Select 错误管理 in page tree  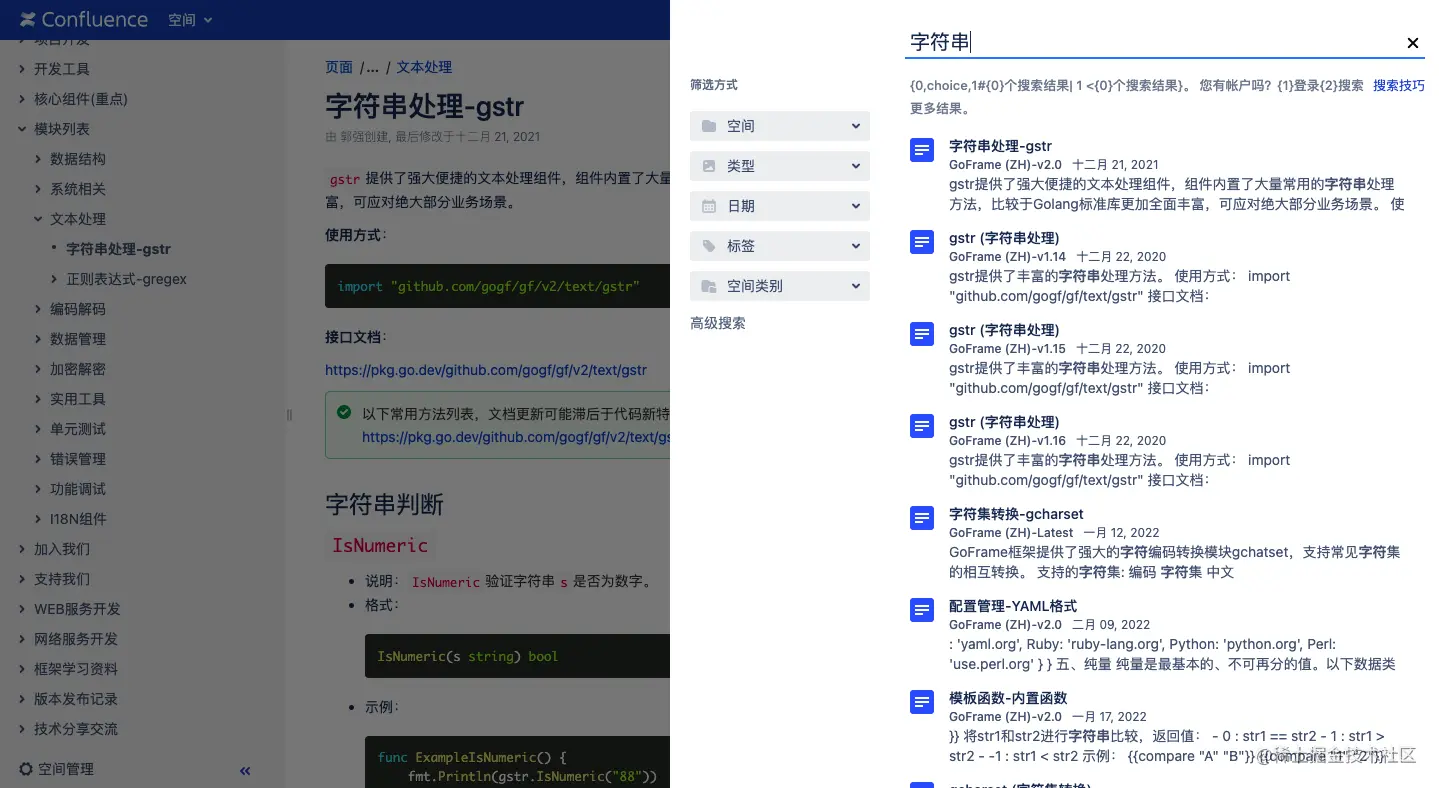click(78, 459)
